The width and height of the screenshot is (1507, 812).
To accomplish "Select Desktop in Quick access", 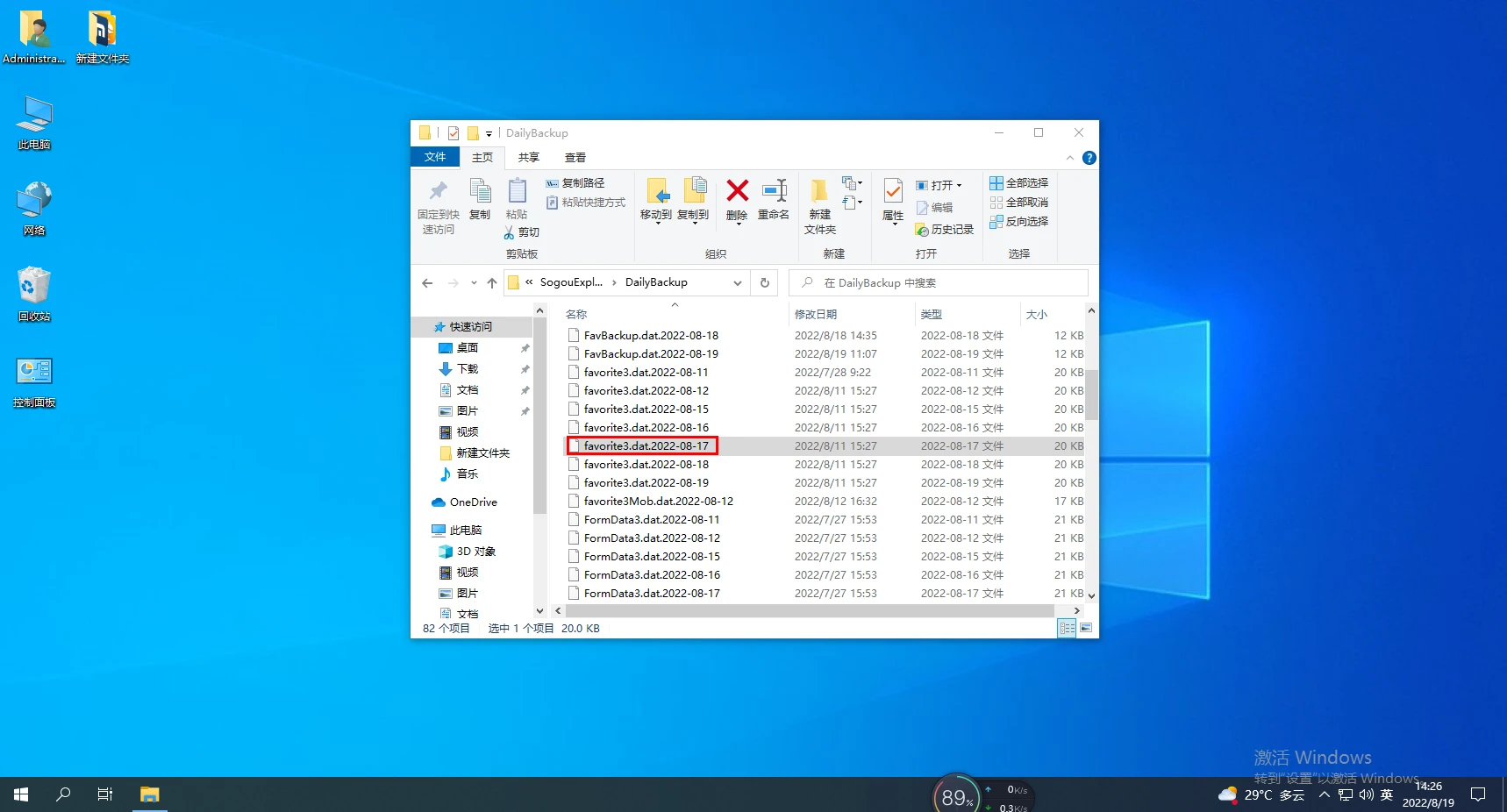I will tap(468, 348).
